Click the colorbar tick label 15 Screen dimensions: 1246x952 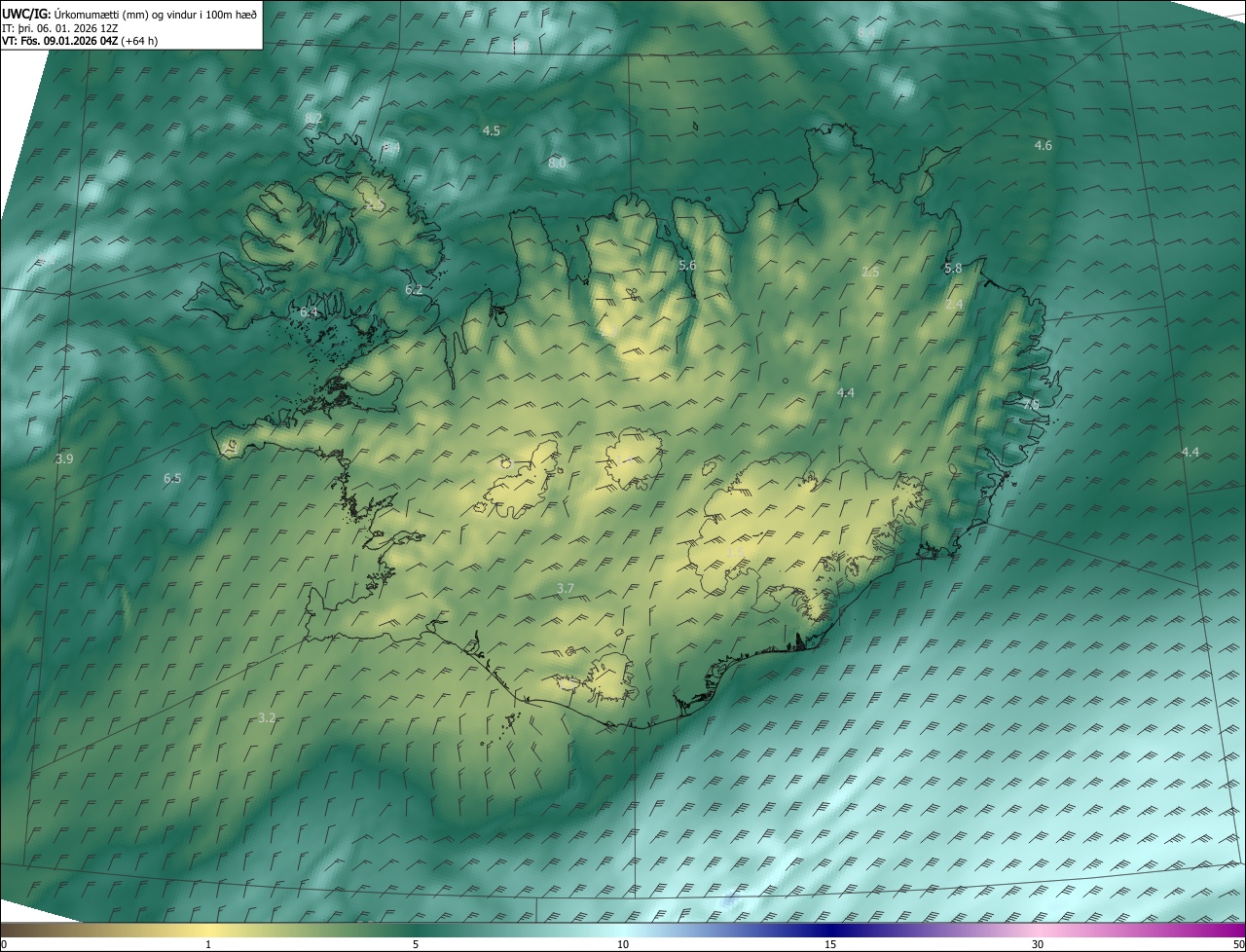tap(830, 944)
